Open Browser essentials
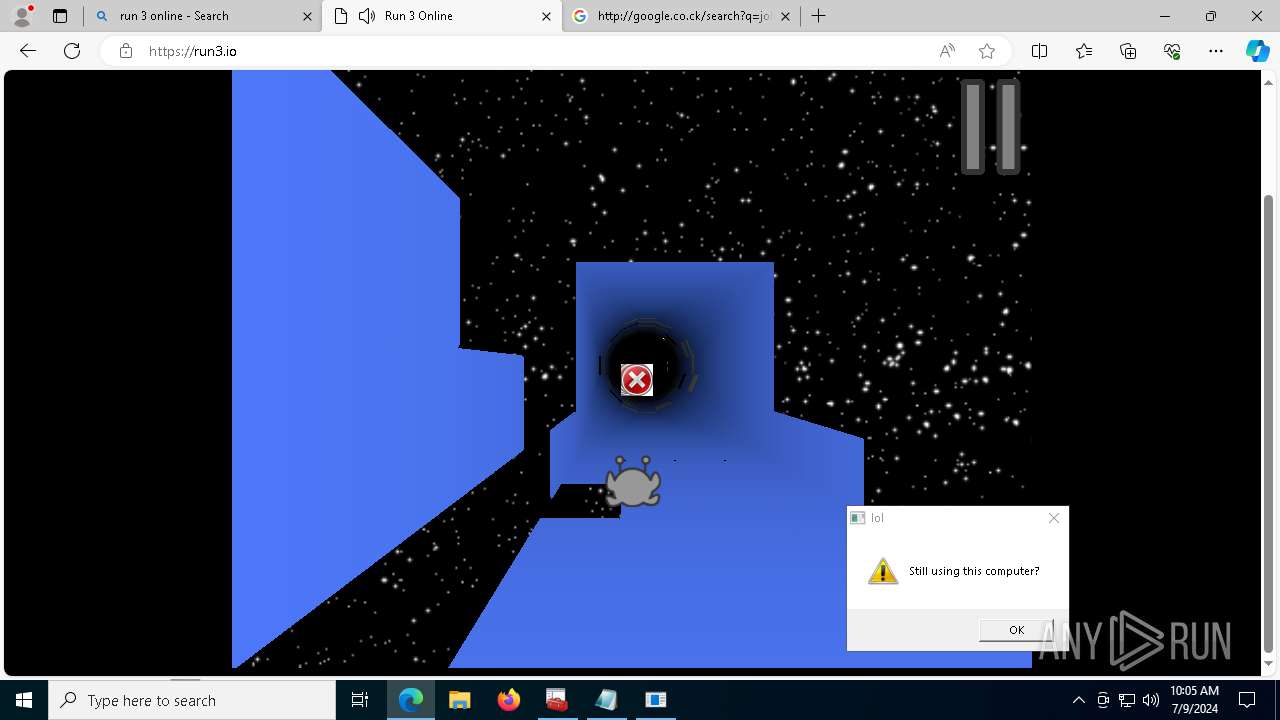Viewport: 1280px width, 720px height. coord(1172,51)
